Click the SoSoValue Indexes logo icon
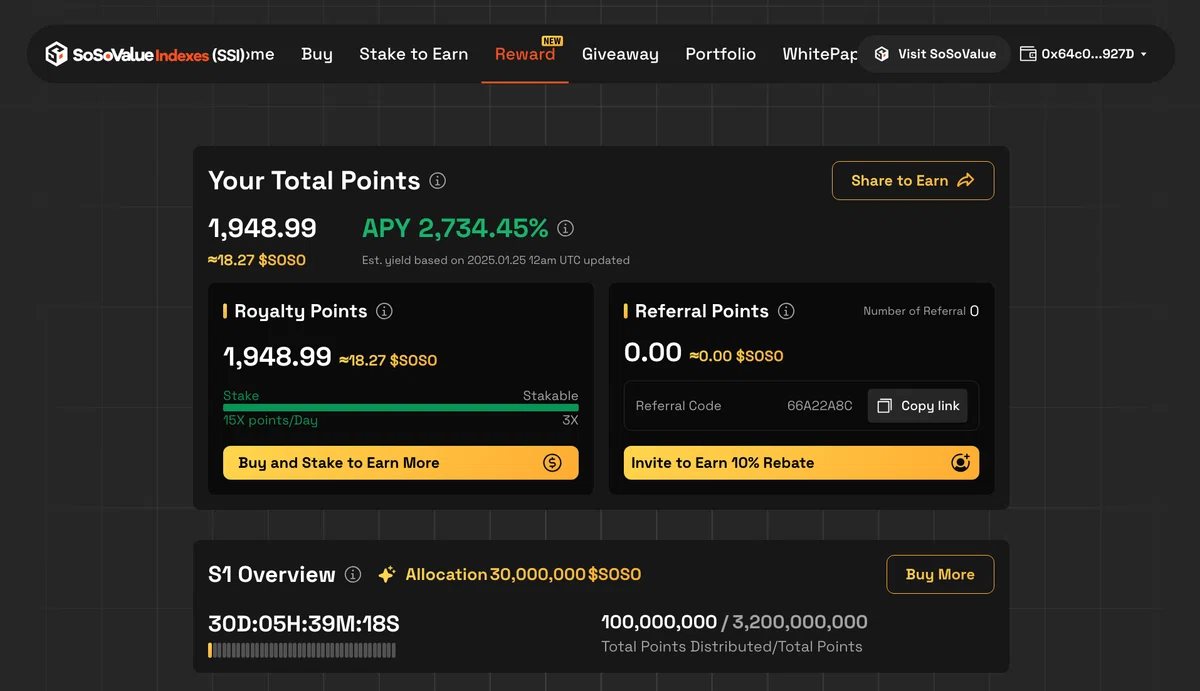The image size is (1200, 691). tap(57, 54)
